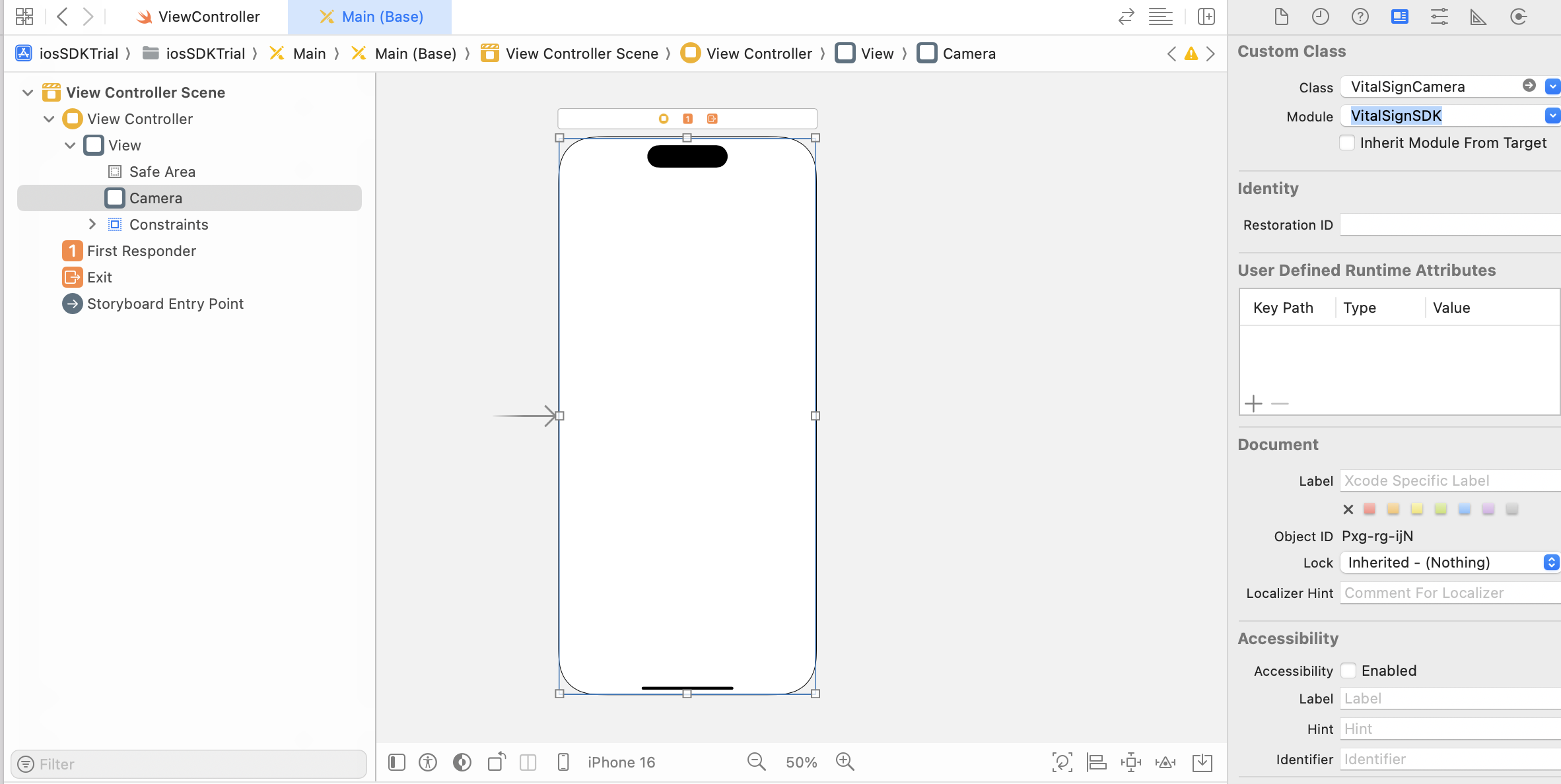Add a User Defined Runtime Attribute
This screenshot has height=784, width=1561.
click(x=1254, y=403)
